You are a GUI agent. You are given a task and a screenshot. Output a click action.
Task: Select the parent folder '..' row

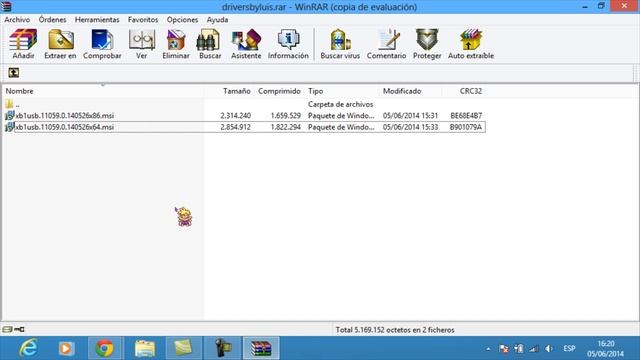point(244,104)
